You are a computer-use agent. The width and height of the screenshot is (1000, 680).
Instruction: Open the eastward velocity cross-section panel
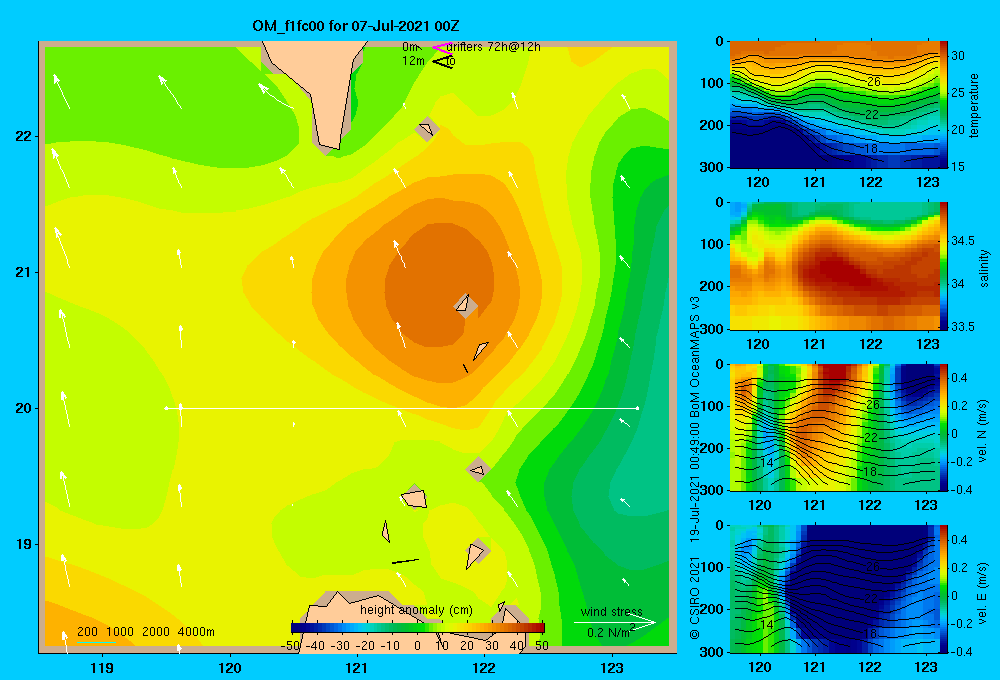(834, 588)
